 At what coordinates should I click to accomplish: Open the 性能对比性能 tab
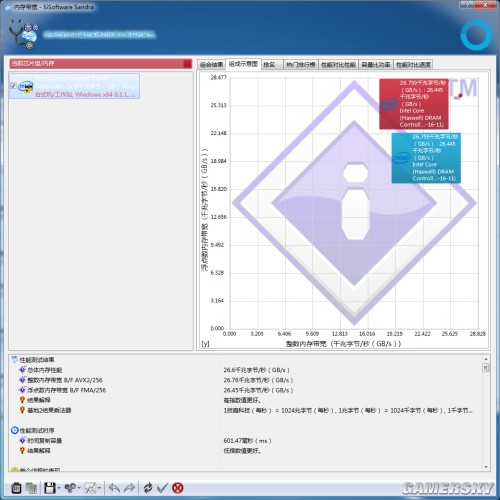click(x=338, y=65)
